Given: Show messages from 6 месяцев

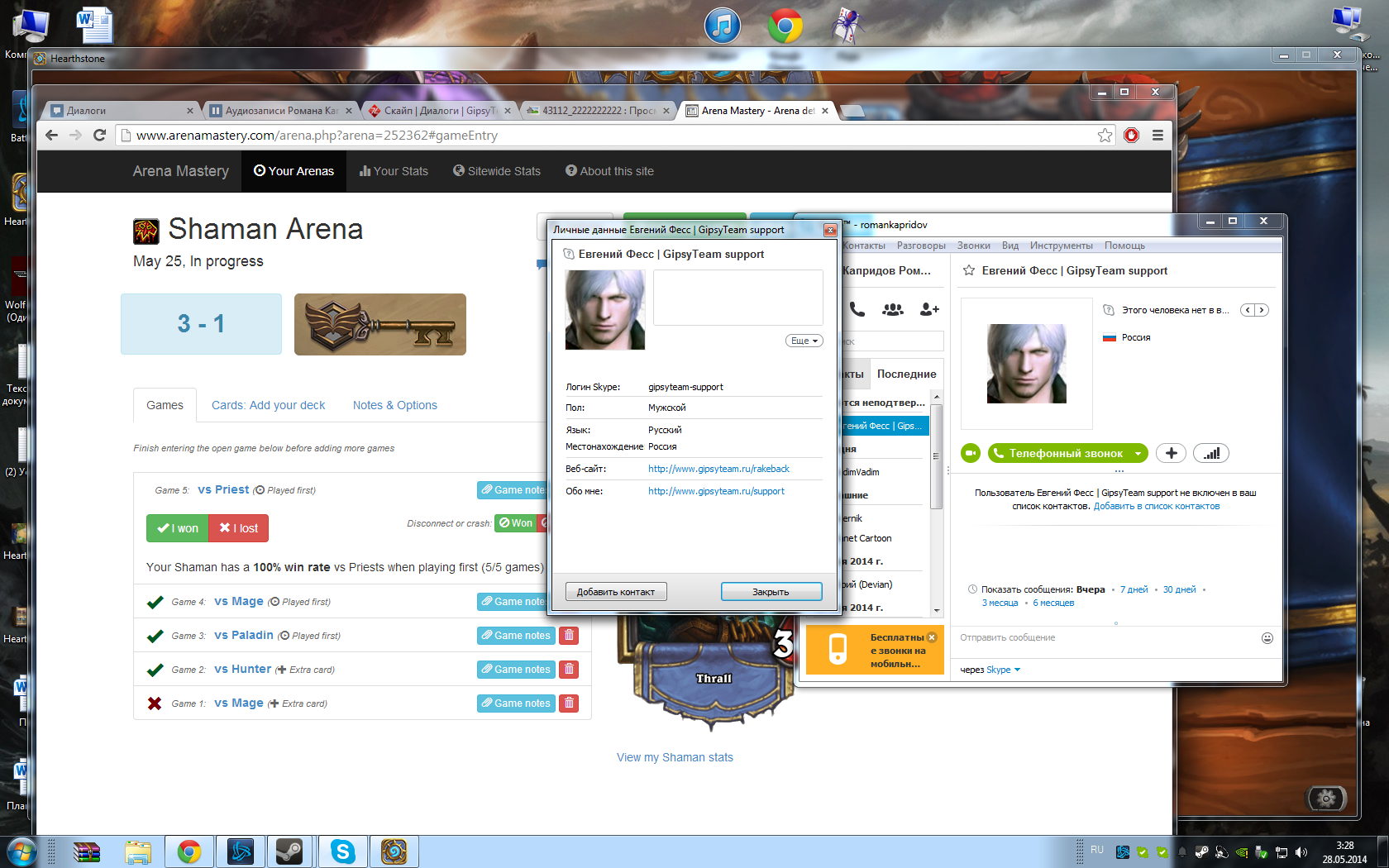Looking at the screenshot, I should (1053, 603).
